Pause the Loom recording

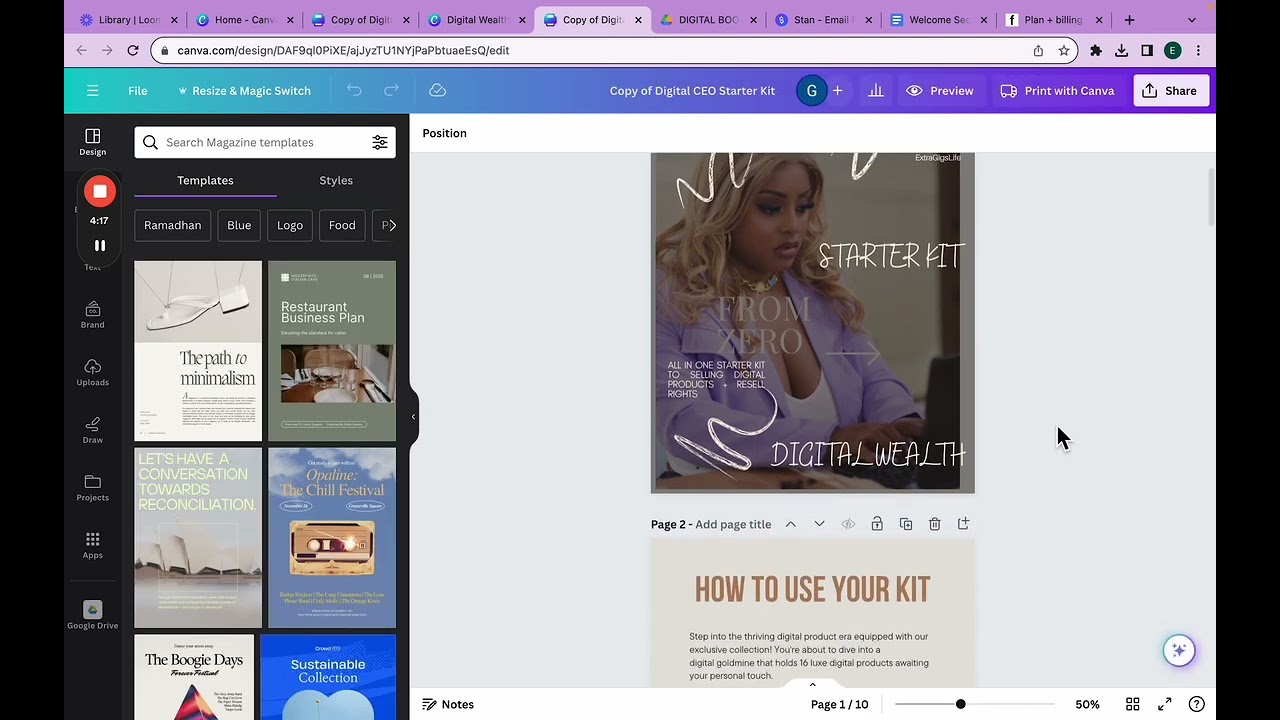[x=99, y=245]
